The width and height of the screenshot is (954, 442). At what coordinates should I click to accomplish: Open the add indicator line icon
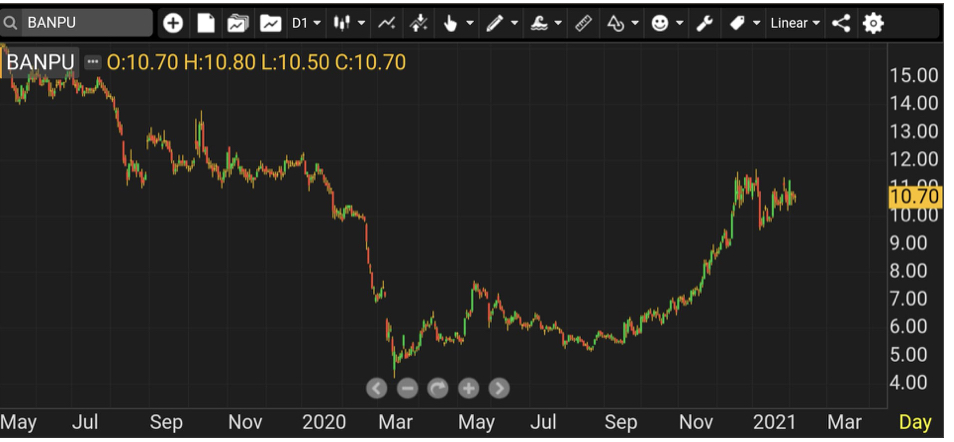(x=386, y=23)
